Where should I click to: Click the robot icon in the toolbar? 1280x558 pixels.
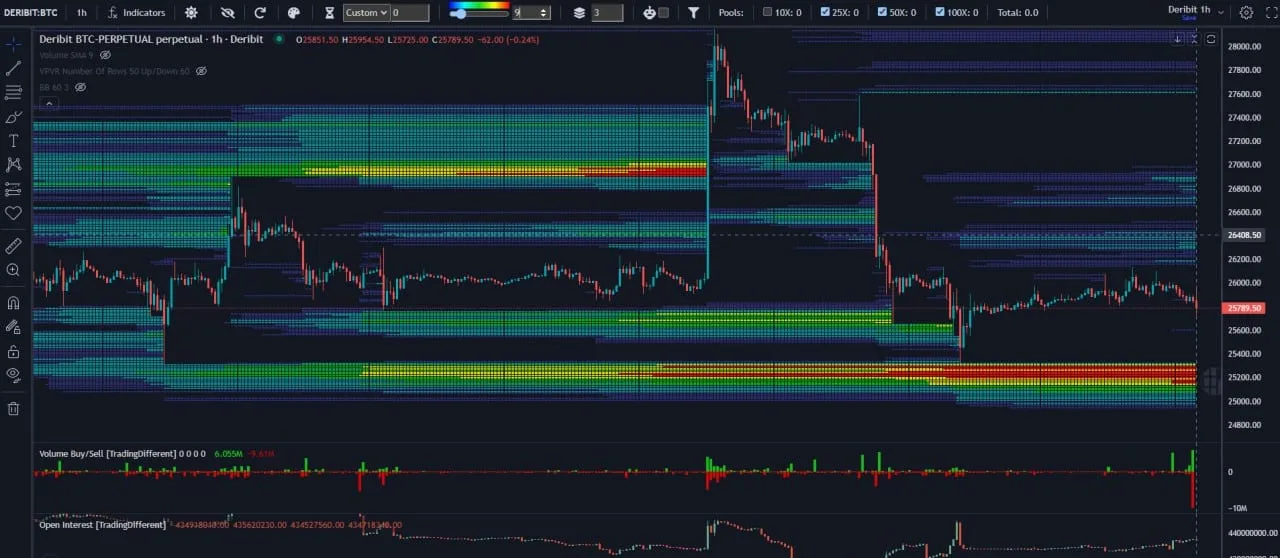coord(649,13)
